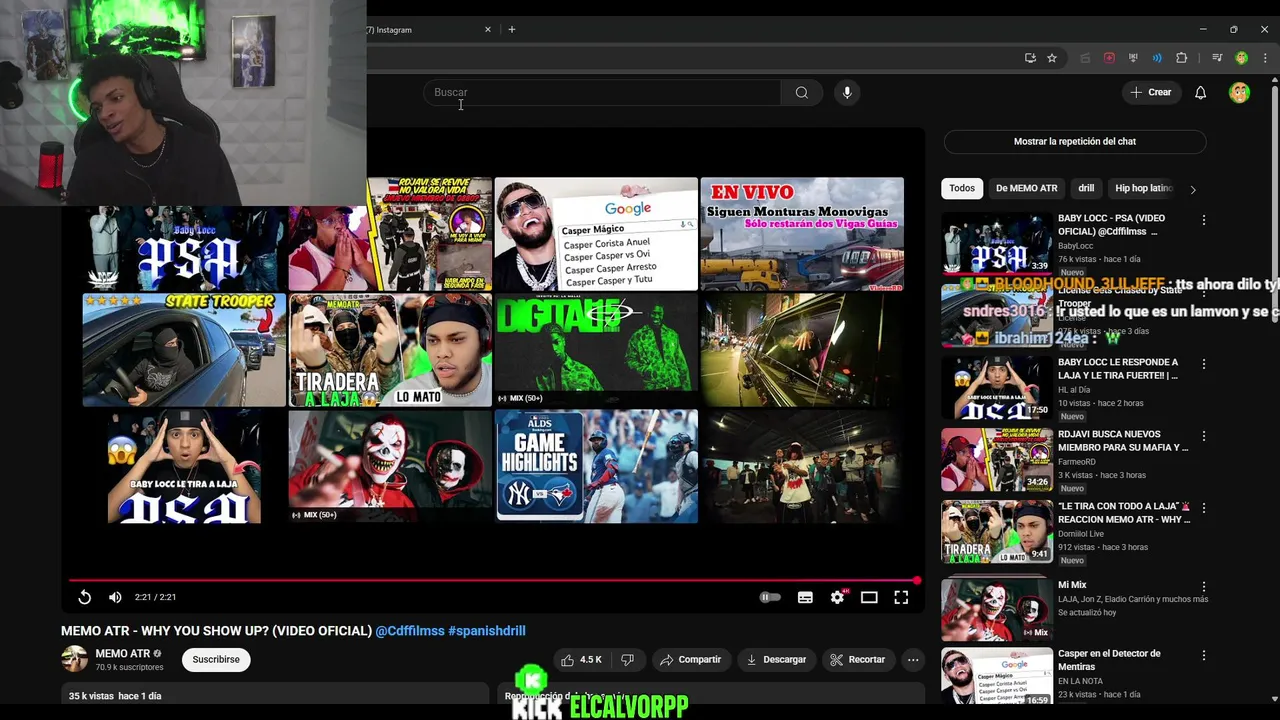Select the Todos filter chip
The height and width of the screenshot is (720, 1280).
[962, 188]
